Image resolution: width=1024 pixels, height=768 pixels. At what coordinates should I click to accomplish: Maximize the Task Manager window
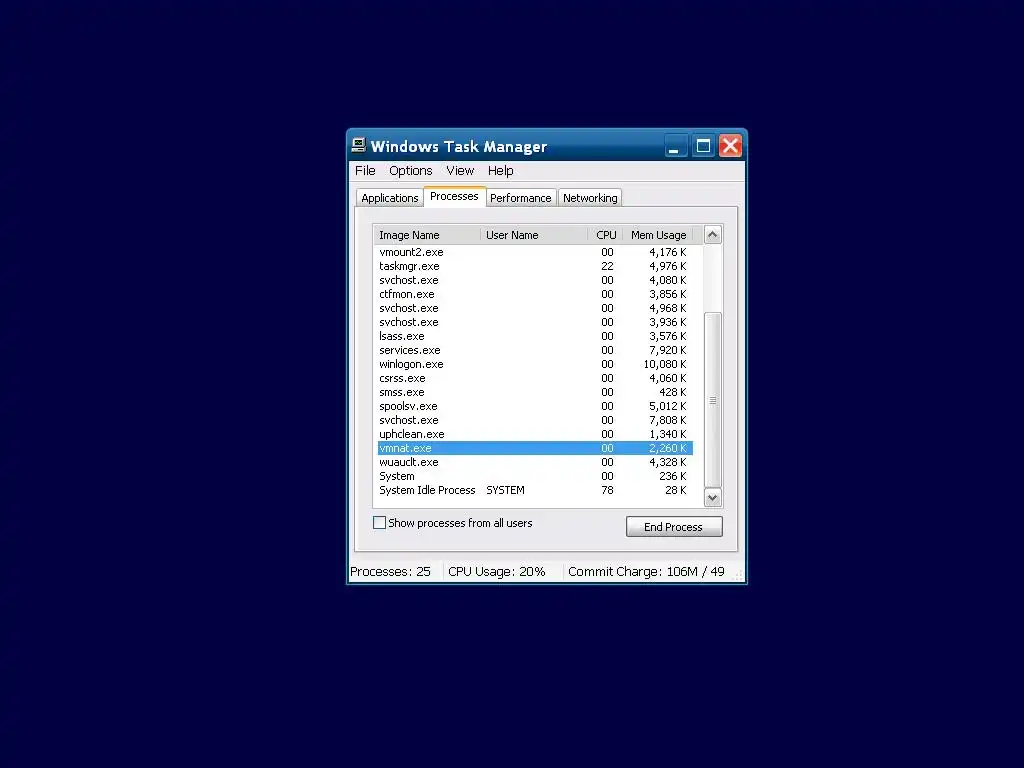click(x=703, y=146)
